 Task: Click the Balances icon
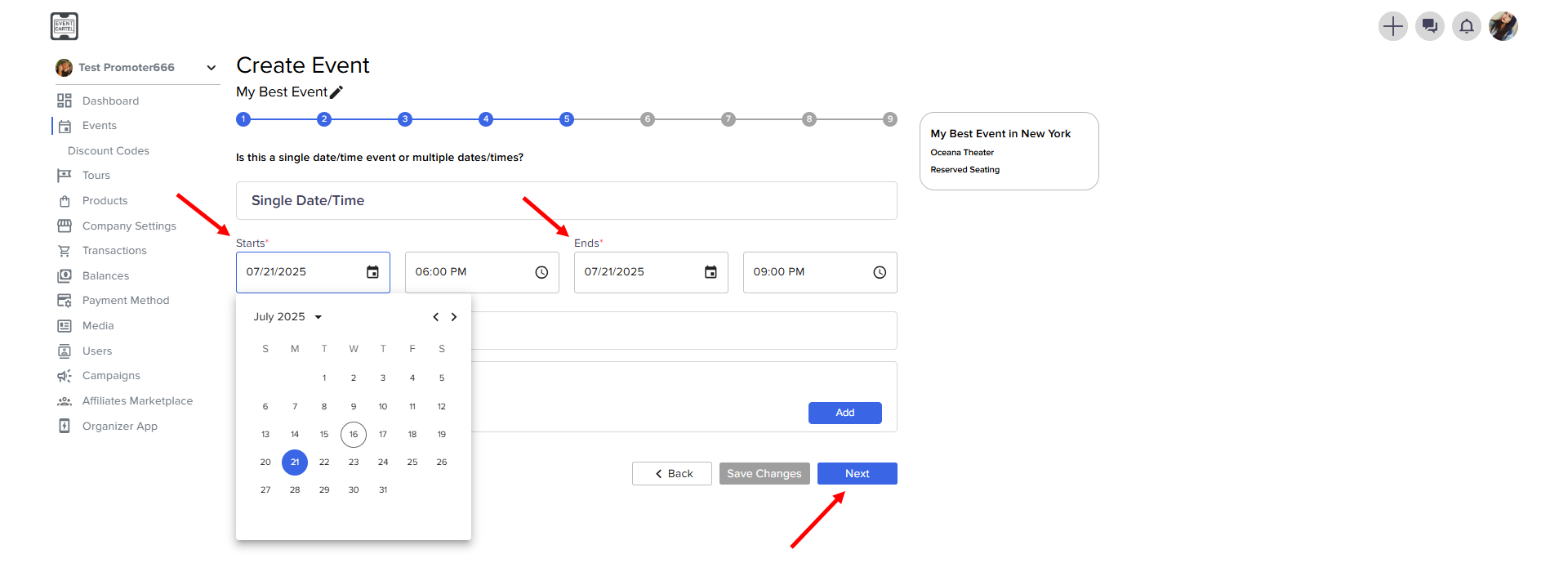coord(65,276)
